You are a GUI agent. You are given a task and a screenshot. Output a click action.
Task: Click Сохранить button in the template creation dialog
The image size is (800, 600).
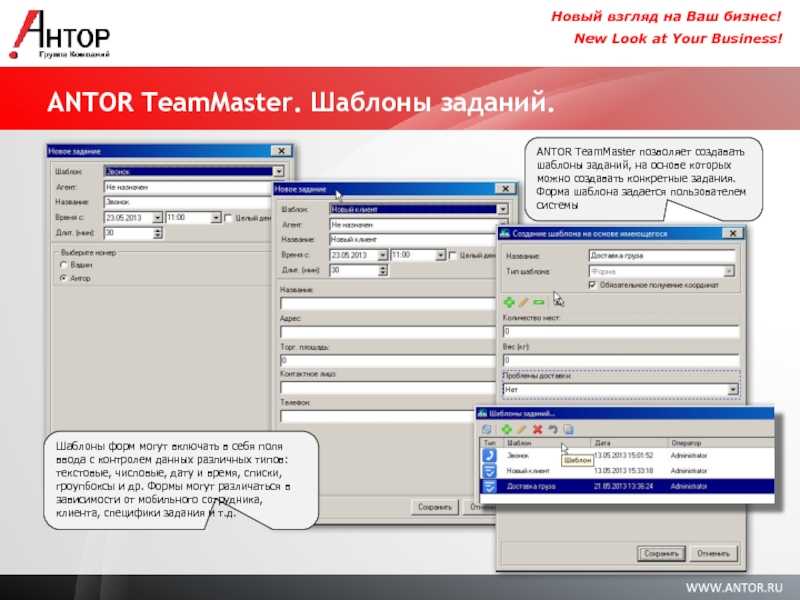(x=661, y=554)
